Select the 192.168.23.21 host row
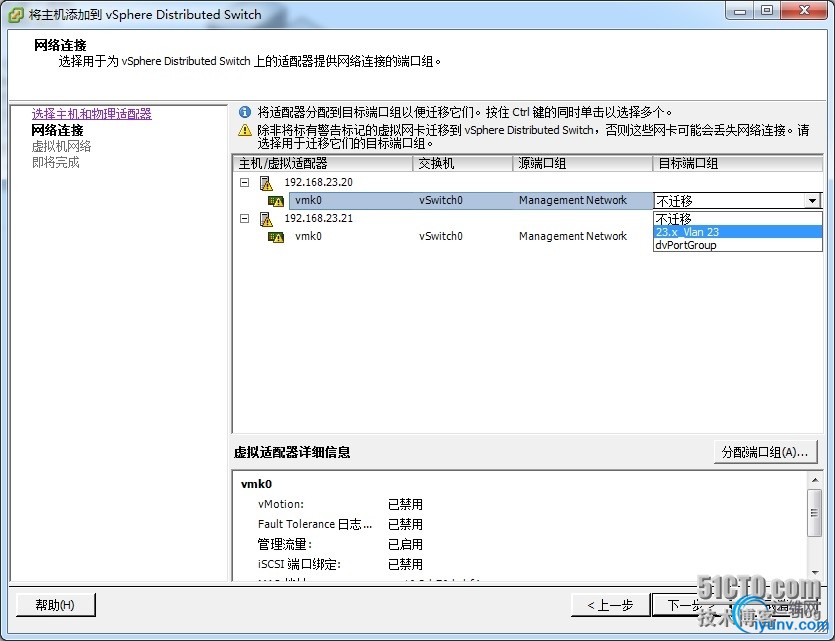The image size is (835, 641). [318, 218]
